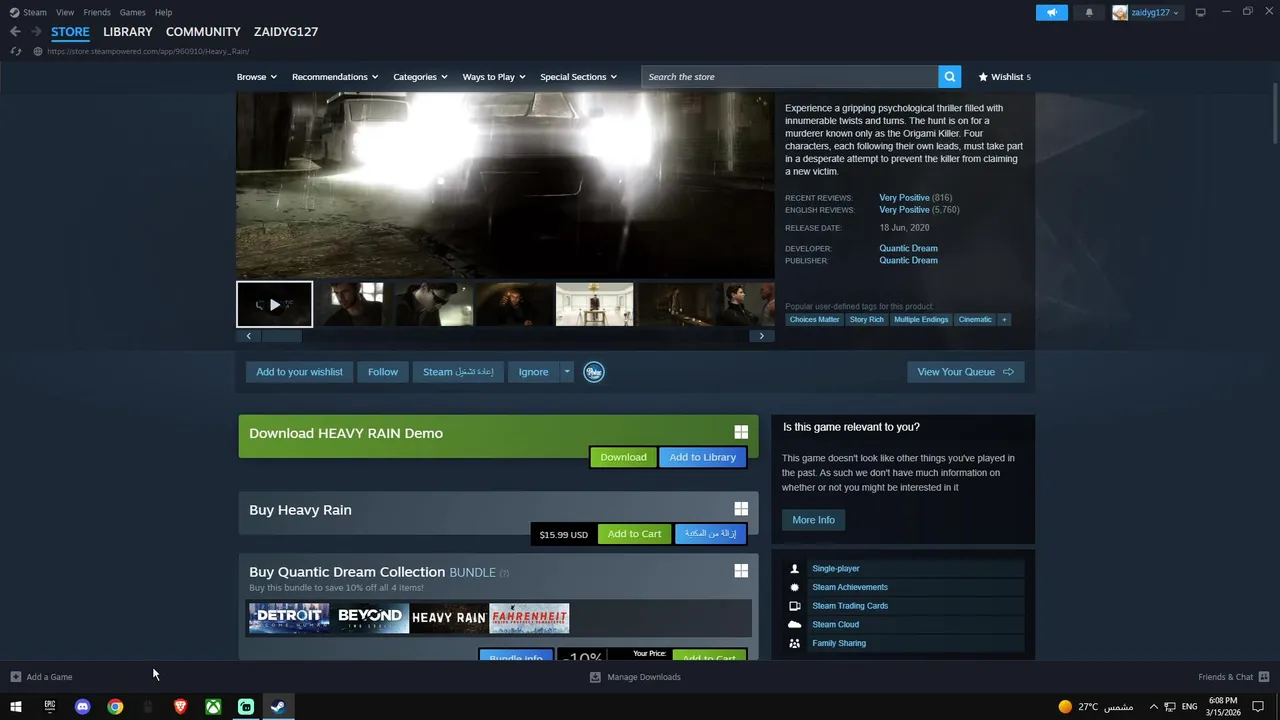Move the media strip with left arrow
Viewport: 1280px width, 720px height.
pyautogui.click(x=248, y=336)
